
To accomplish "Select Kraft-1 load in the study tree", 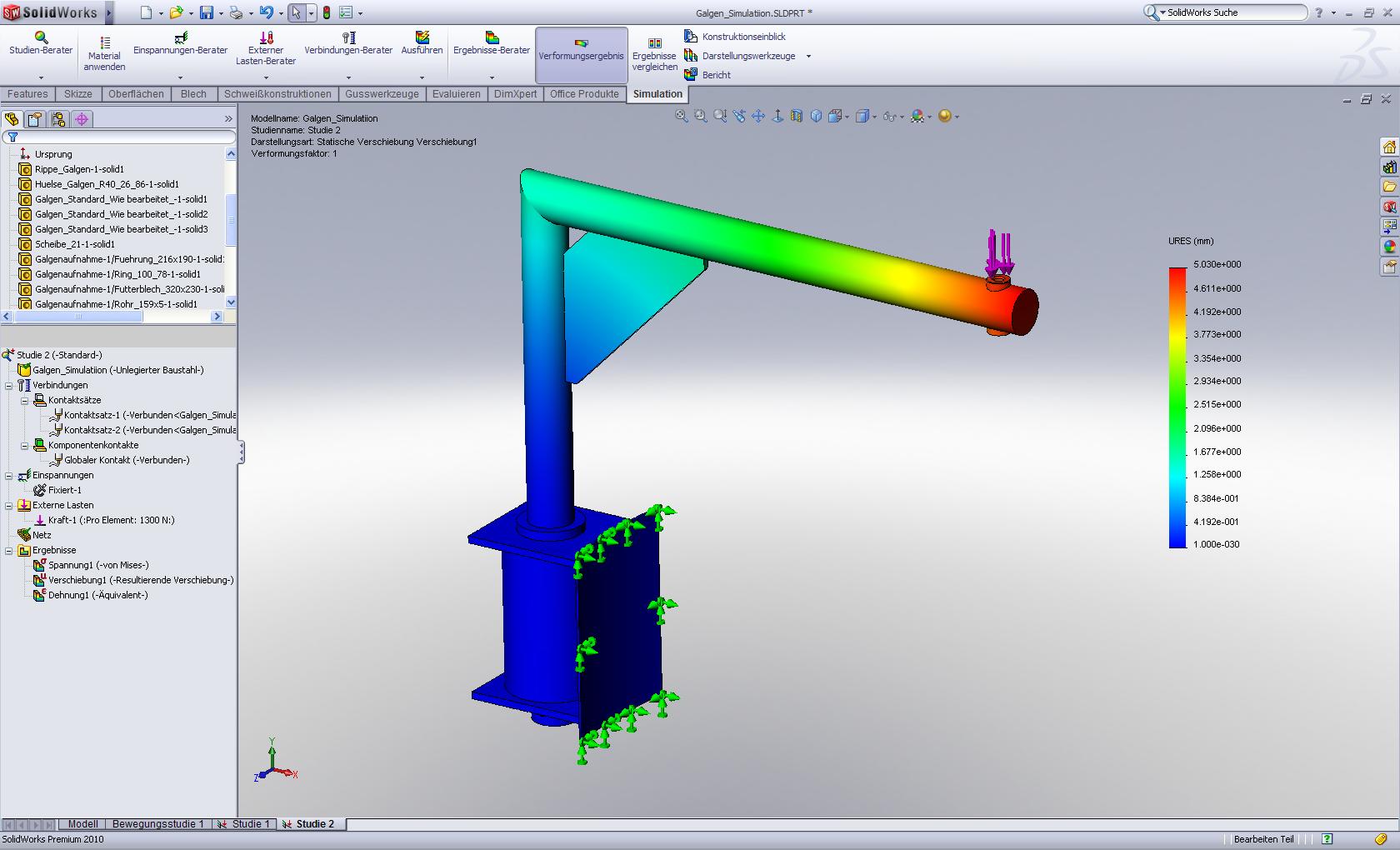I will click(x=110, y=520).
